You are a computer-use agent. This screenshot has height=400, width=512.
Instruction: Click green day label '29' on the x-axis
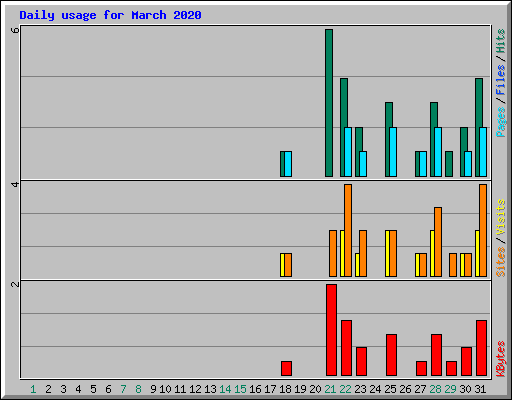click(x=450, y=389)
